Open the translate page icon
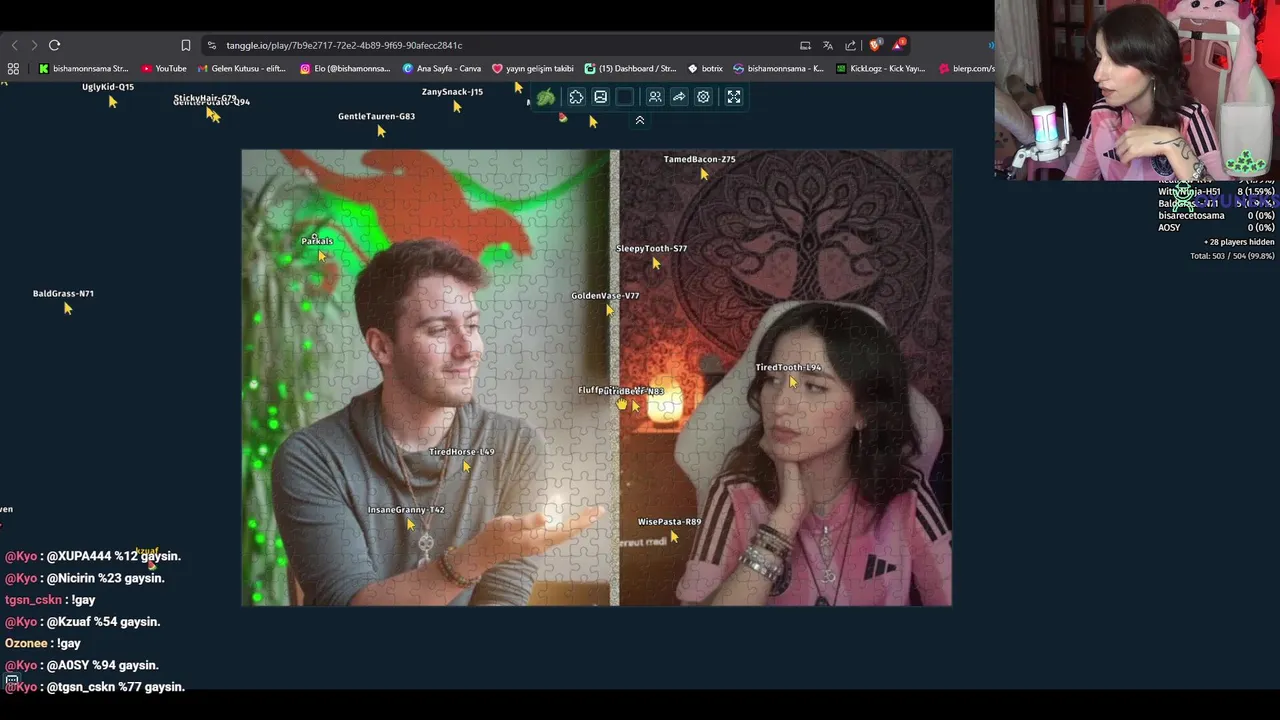This screenshot has height=720, width=1280. [x=828, y=45]
